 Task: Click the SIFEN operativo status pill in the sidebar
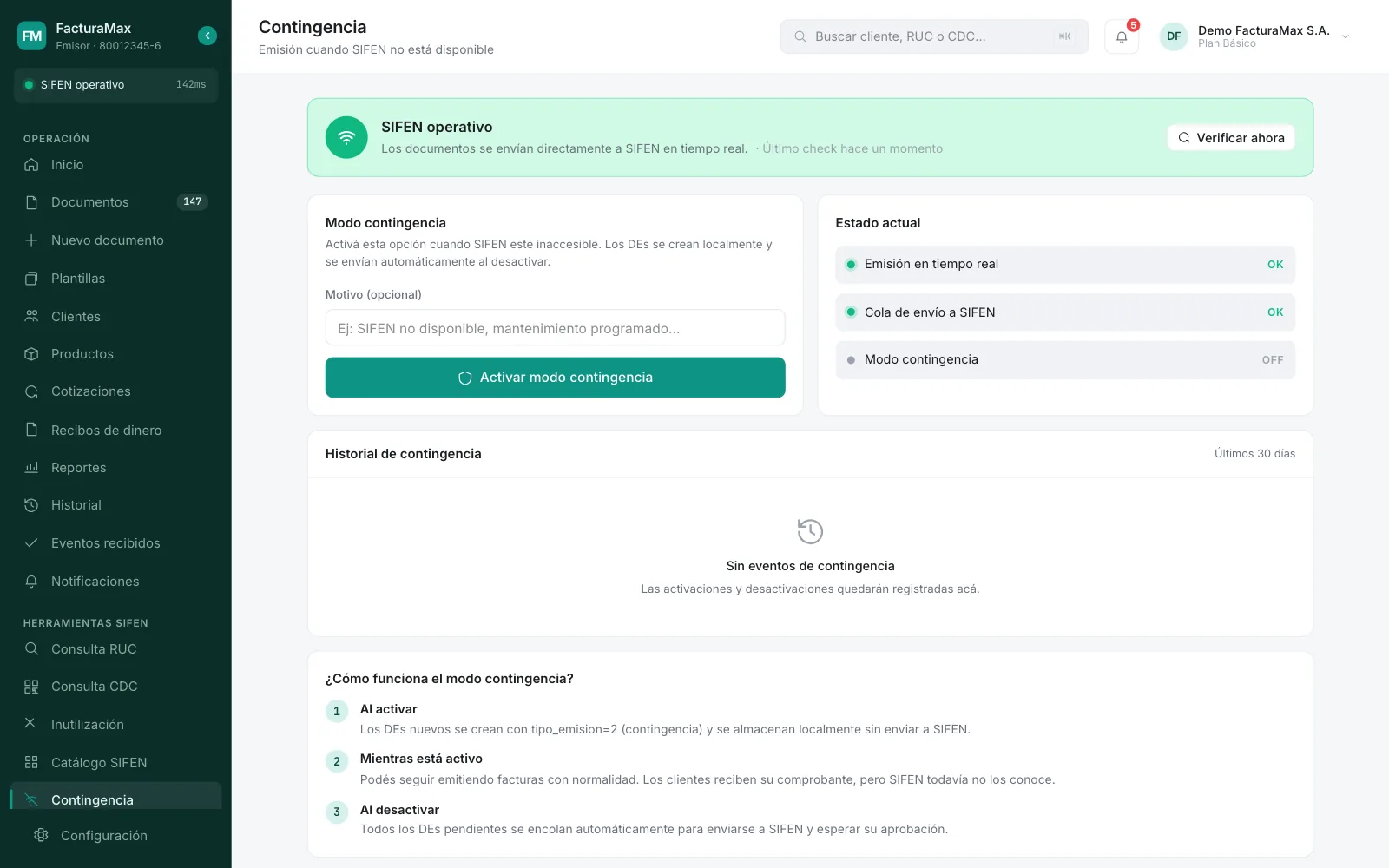coord(115,85)
